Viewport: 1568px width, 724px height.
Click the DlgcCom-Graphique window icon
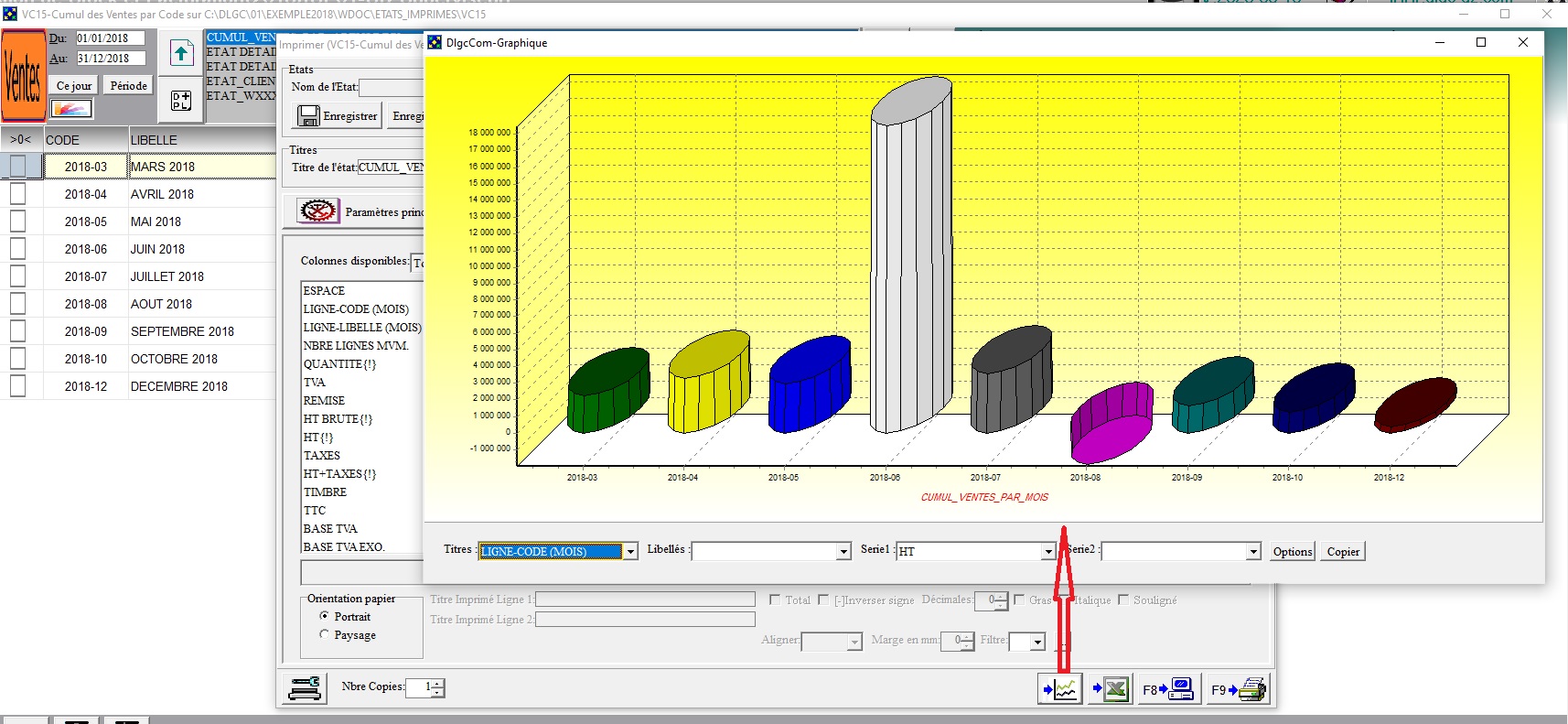(x=435, y=43)
